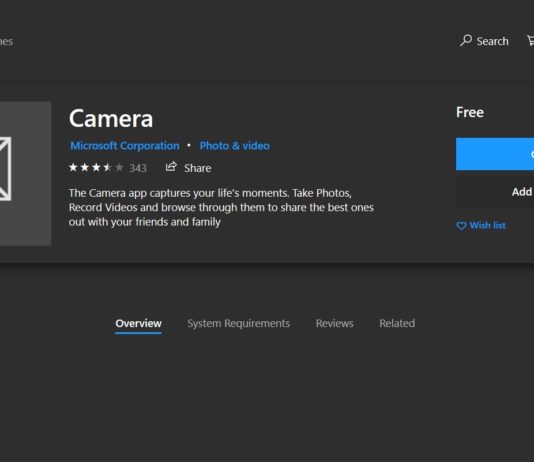Click the Wish list link text
Image resolution: width=534 pixels, height=462 pixels.
pyautogui.click(x=488, y=225)
